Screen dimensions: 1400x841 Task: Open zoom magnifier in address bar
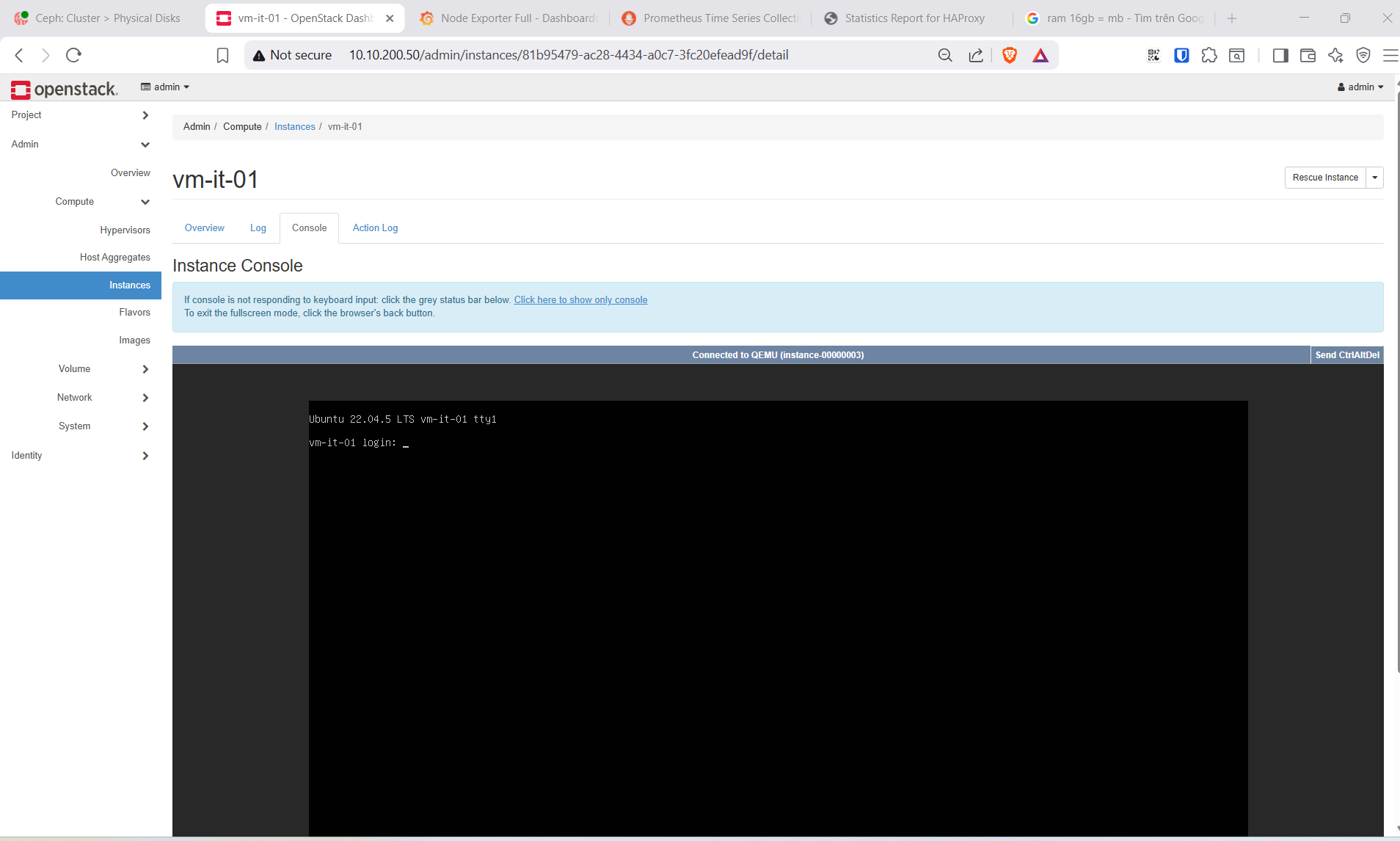(x=945, y=55)
